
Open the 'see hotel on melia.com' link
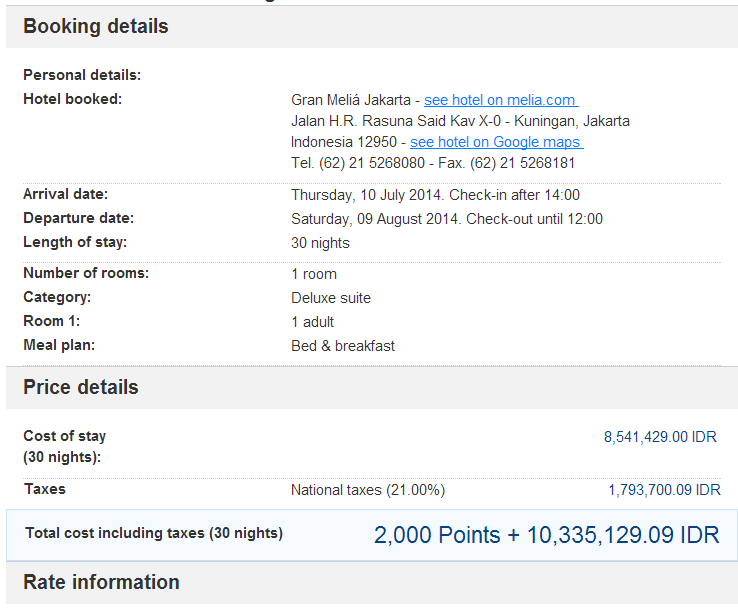click(500, 100)
